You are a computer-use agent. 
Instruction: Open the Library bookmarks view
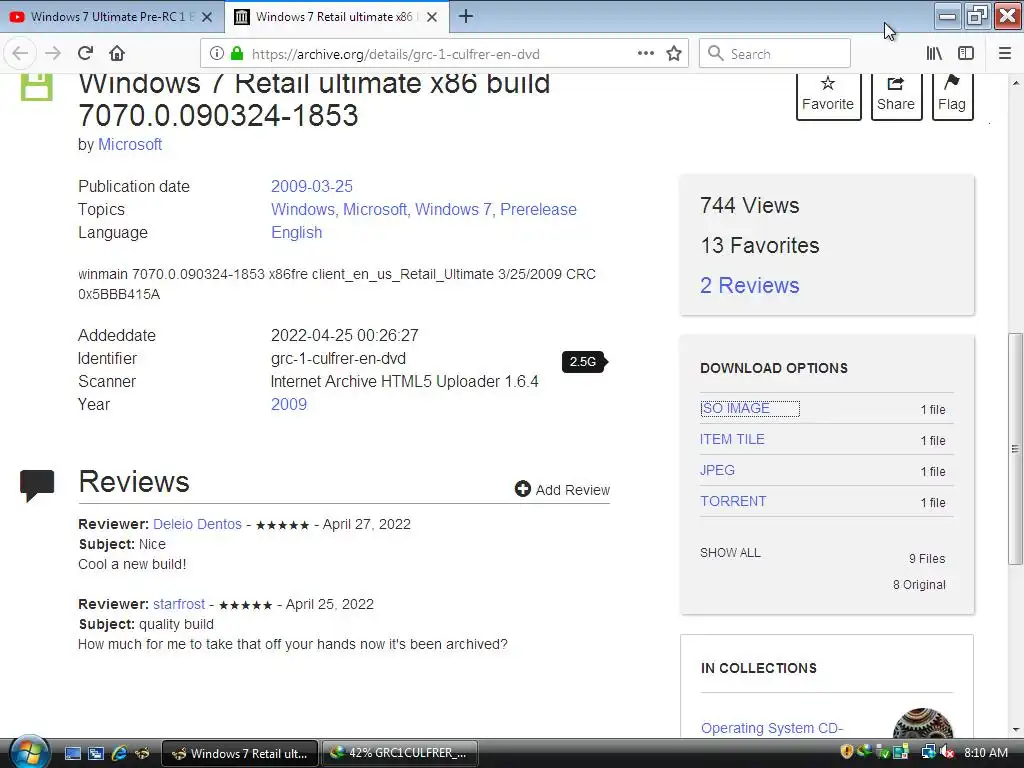click(935, 54)
